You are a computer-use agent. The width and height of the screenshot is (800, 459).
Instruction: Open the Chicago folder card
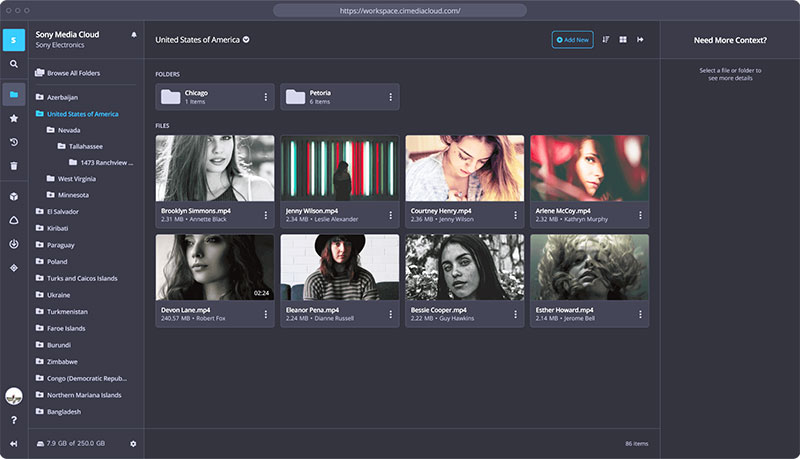[x=215, y=97]
